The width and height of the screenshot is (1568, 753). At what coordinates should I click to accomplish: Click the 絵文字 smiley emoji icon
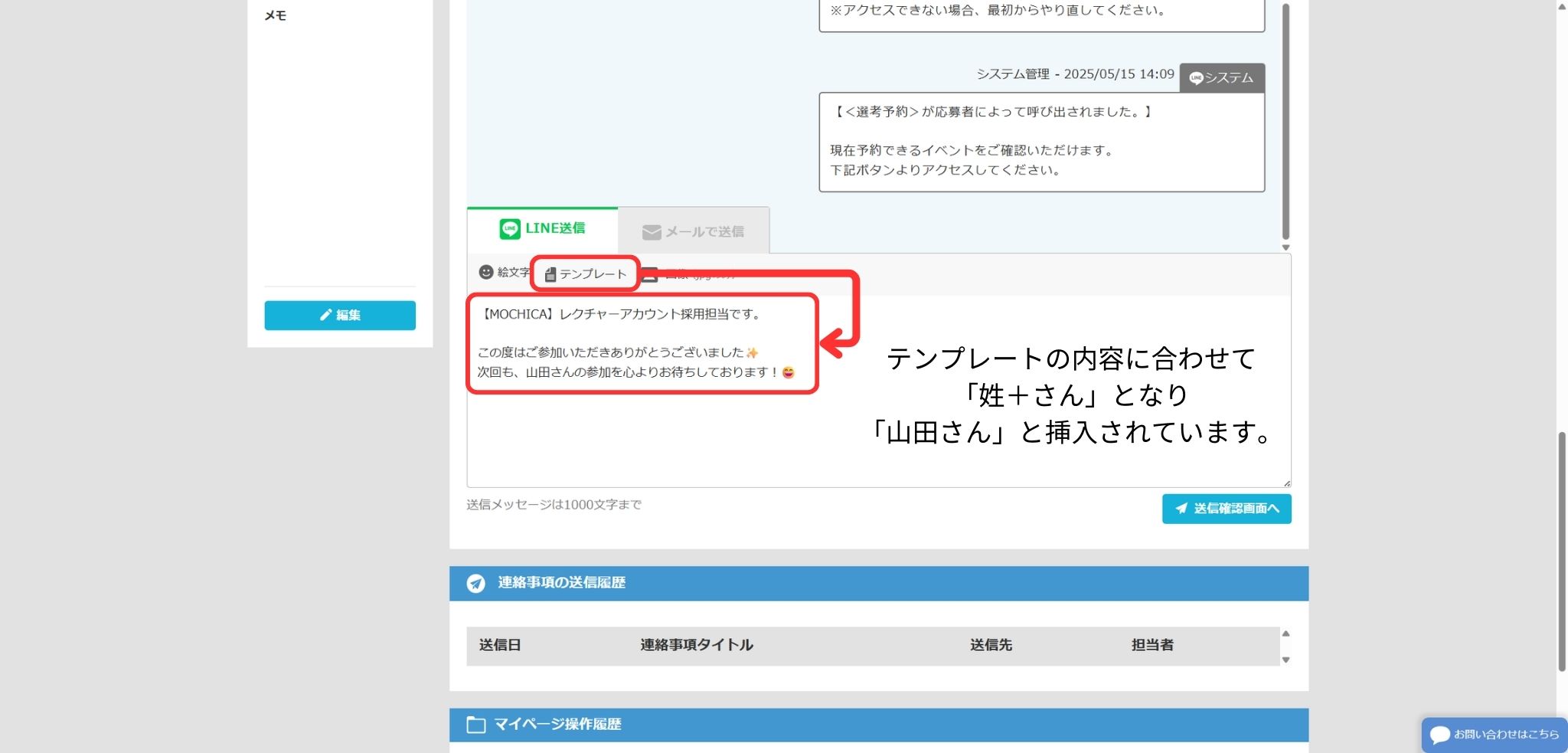(x=486, y=272)
